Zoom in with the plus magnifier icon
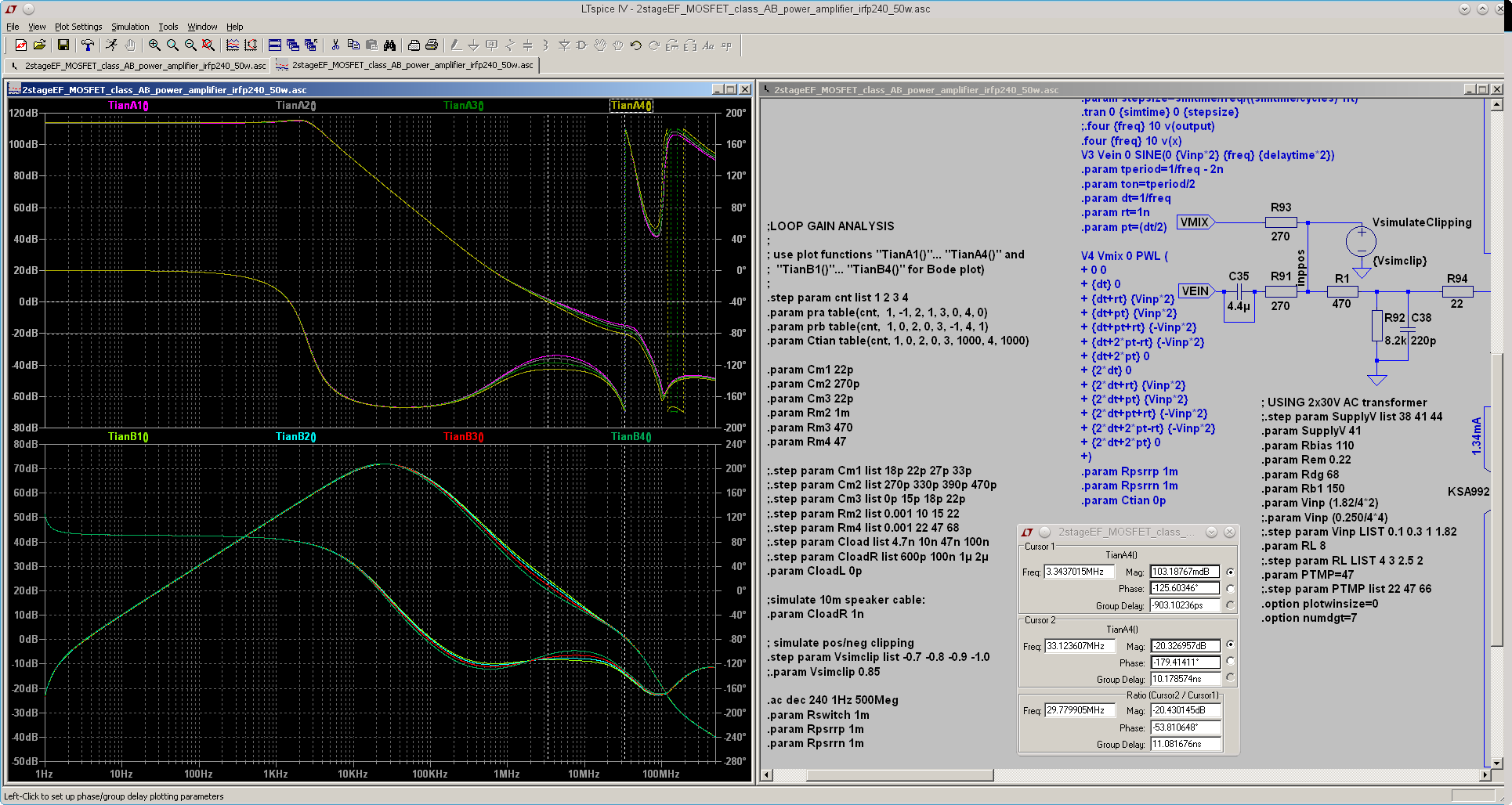This screenshot has height=805, width=1512. (x=154, y=45)
